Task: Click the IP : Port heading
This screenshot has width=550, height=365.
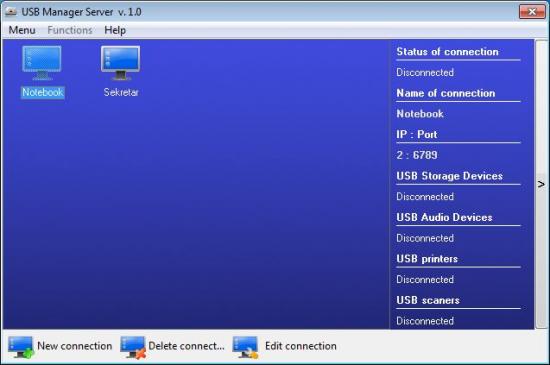Action: (417, 134)
